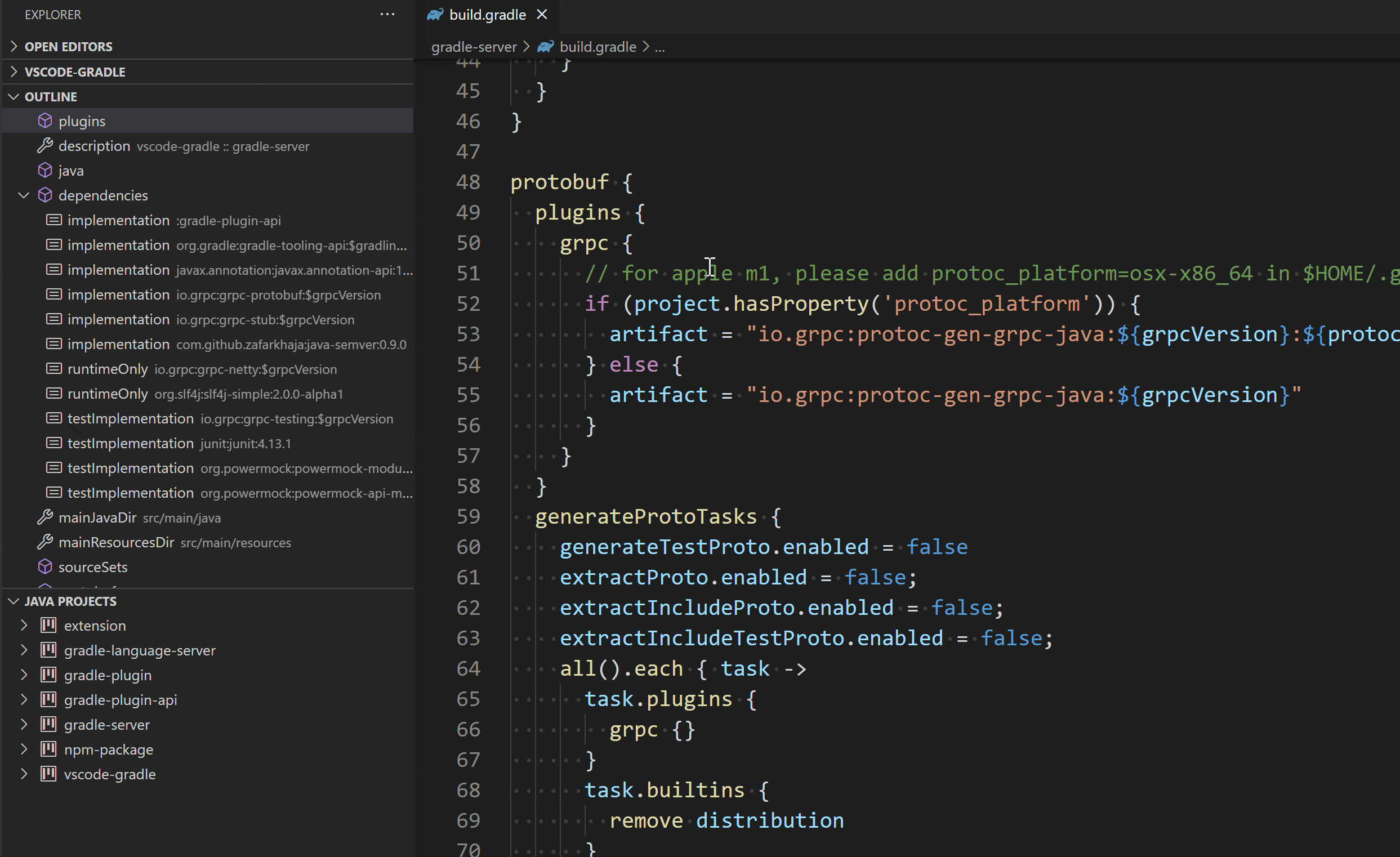Collapse the dependencies node in the outline
This screenshot has height=857, width=1400.
(24, 195)
